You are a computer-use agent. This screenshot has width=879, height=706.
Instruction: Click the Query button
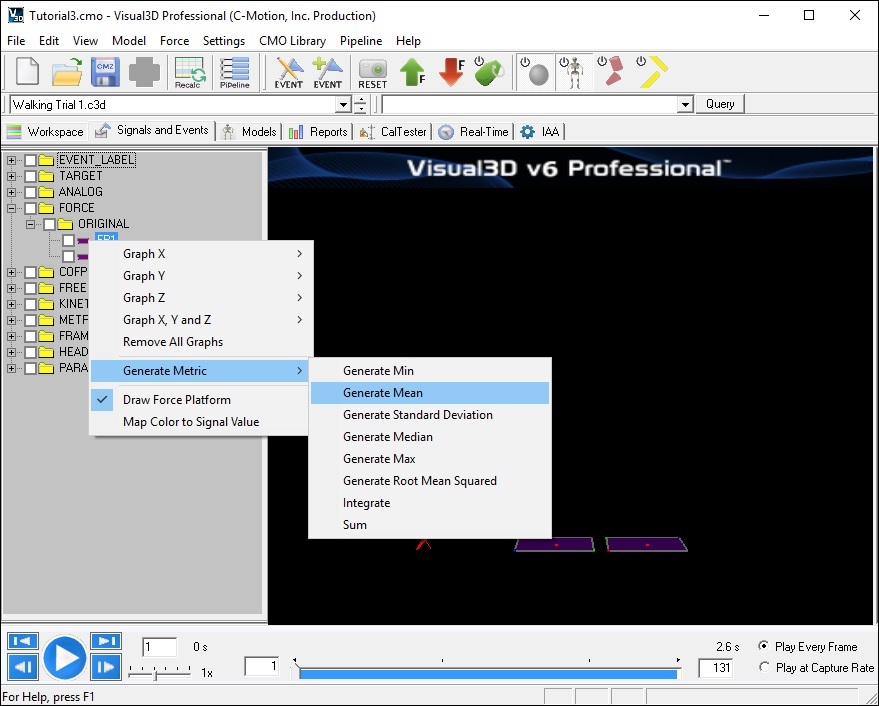pyautogui.click(x=720, y=104)
